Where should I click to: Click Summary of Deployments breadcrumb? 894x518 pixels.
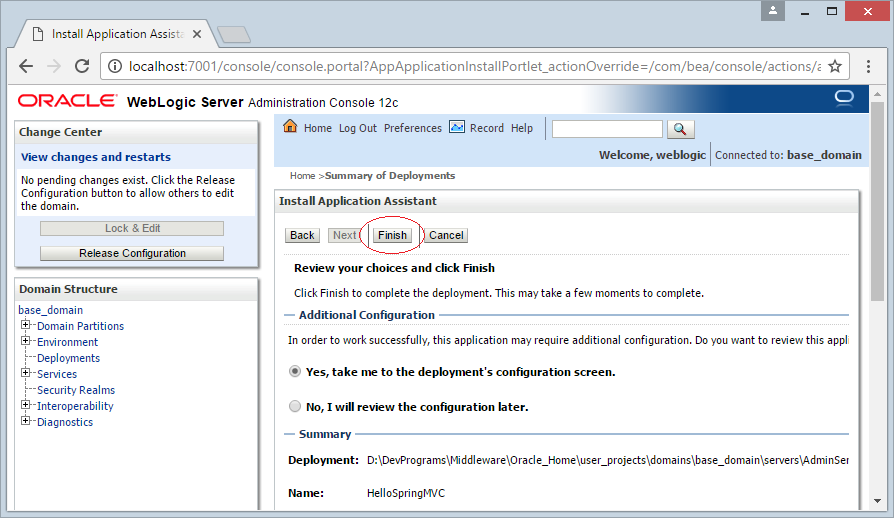point(390,176)
